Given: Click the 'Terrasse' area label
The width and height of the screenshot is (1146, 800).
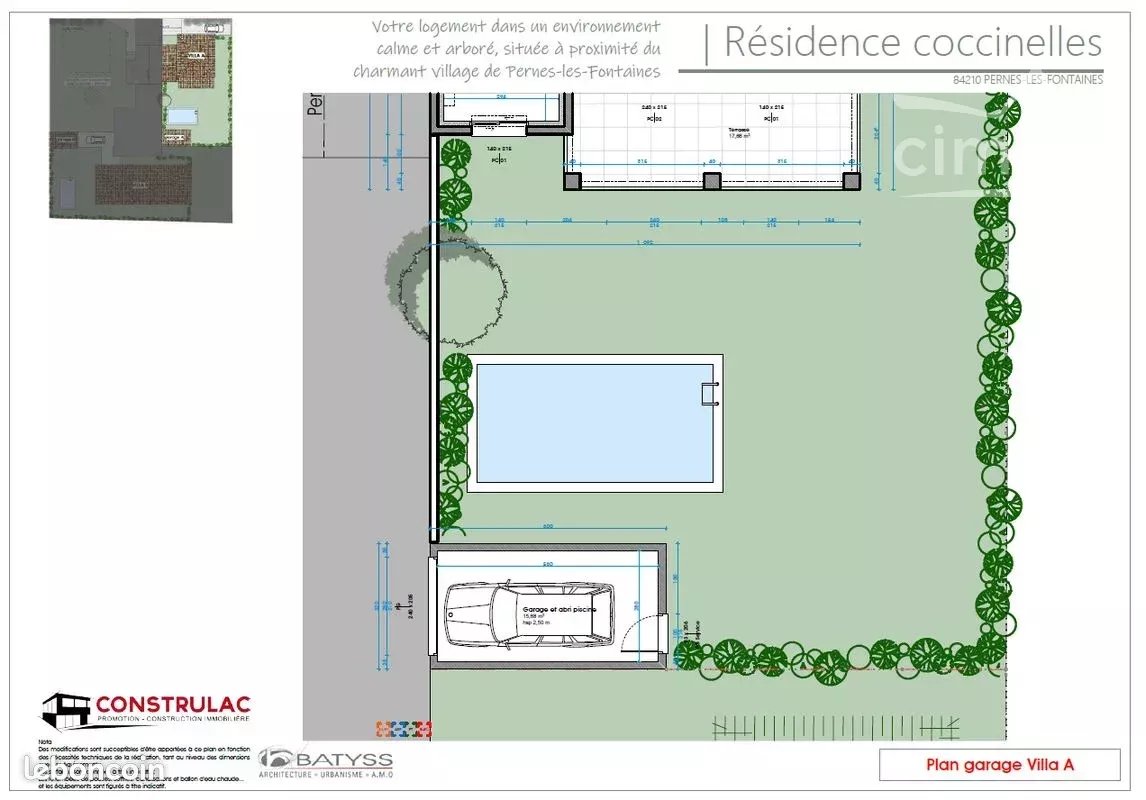Looking at the screenshot, I should click(x=737, y=130).
